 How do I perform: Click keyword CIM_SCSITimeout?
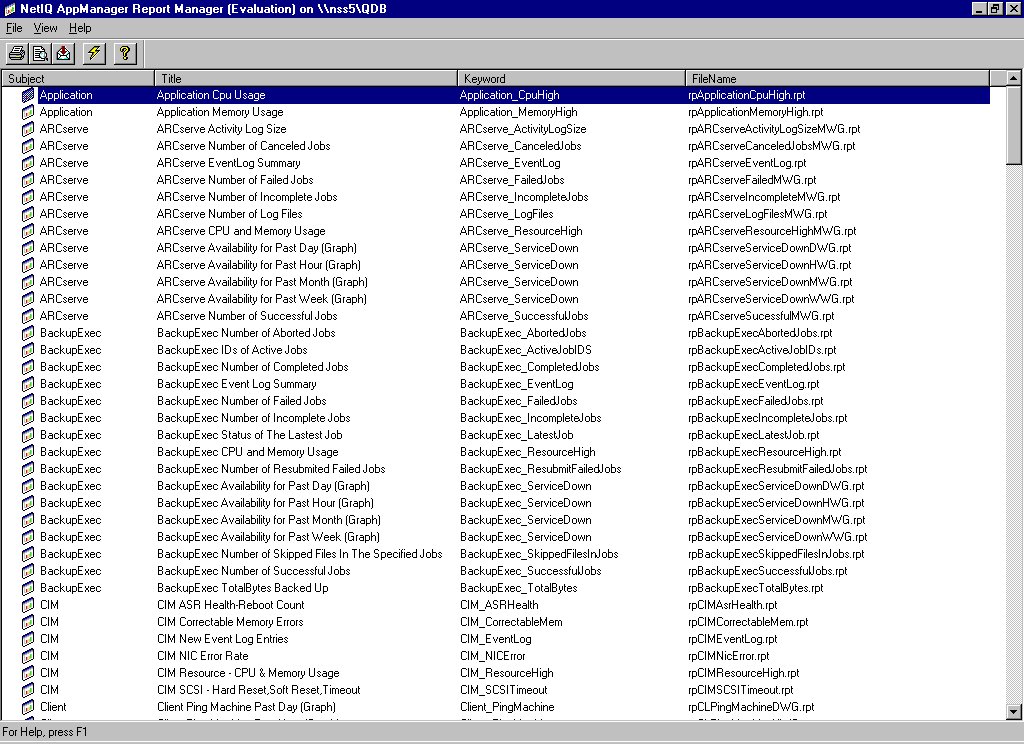pyautogui.click(x=504, y=690)
